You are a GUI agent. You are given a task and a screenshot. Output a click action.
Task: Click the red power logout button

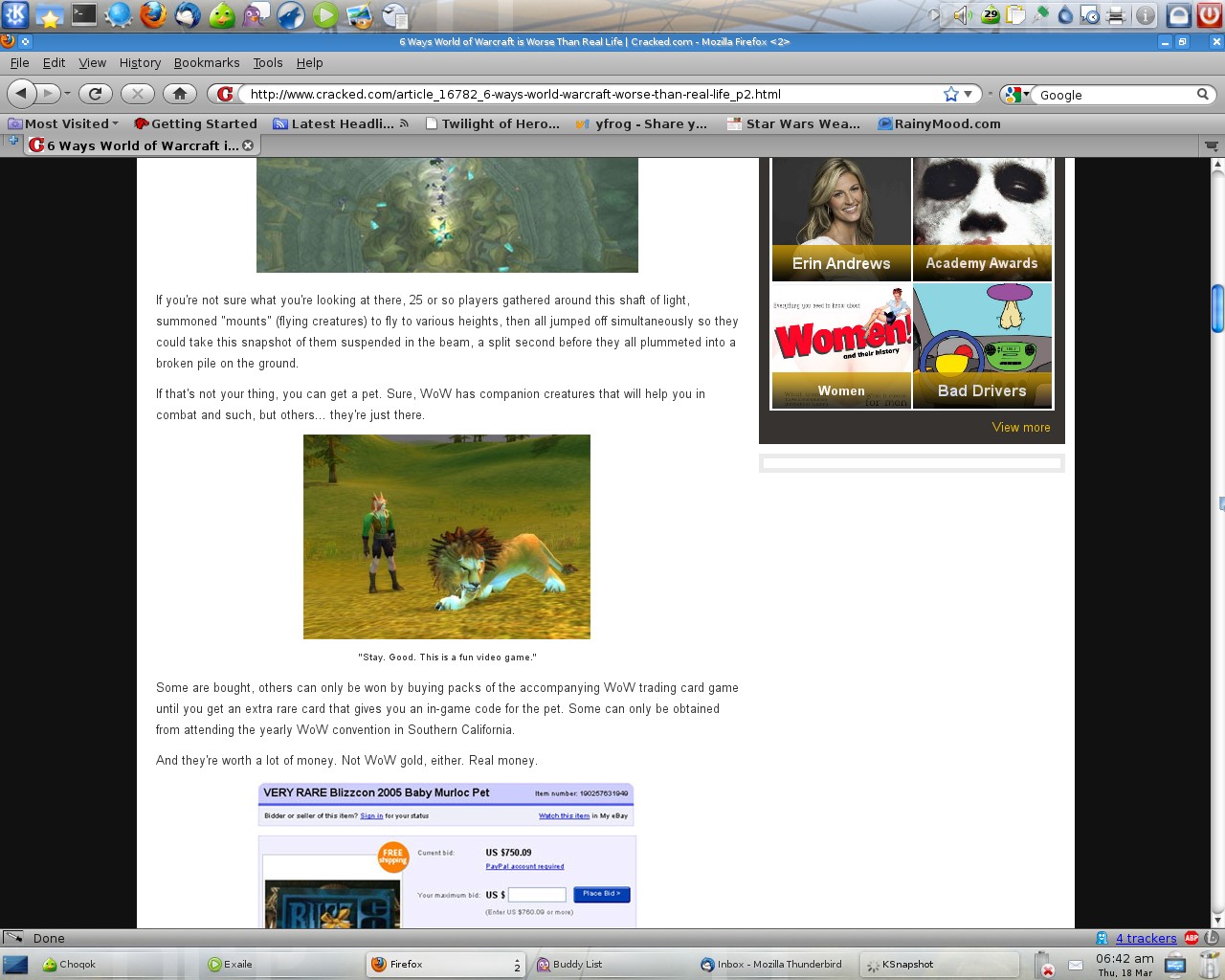(x=1210, y=14)
